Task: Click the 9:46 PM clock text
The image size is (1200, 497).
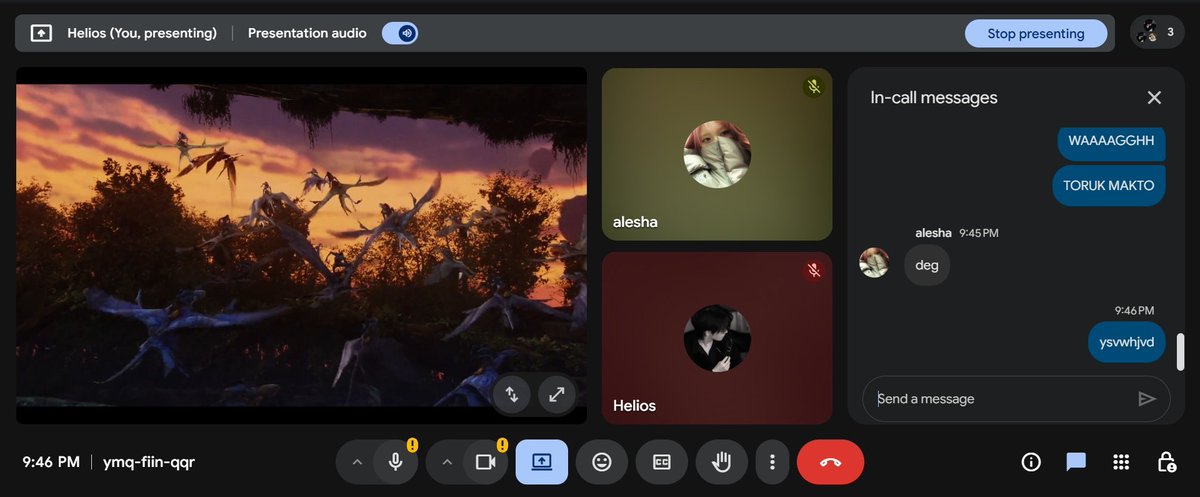Action: click(51, 462)
